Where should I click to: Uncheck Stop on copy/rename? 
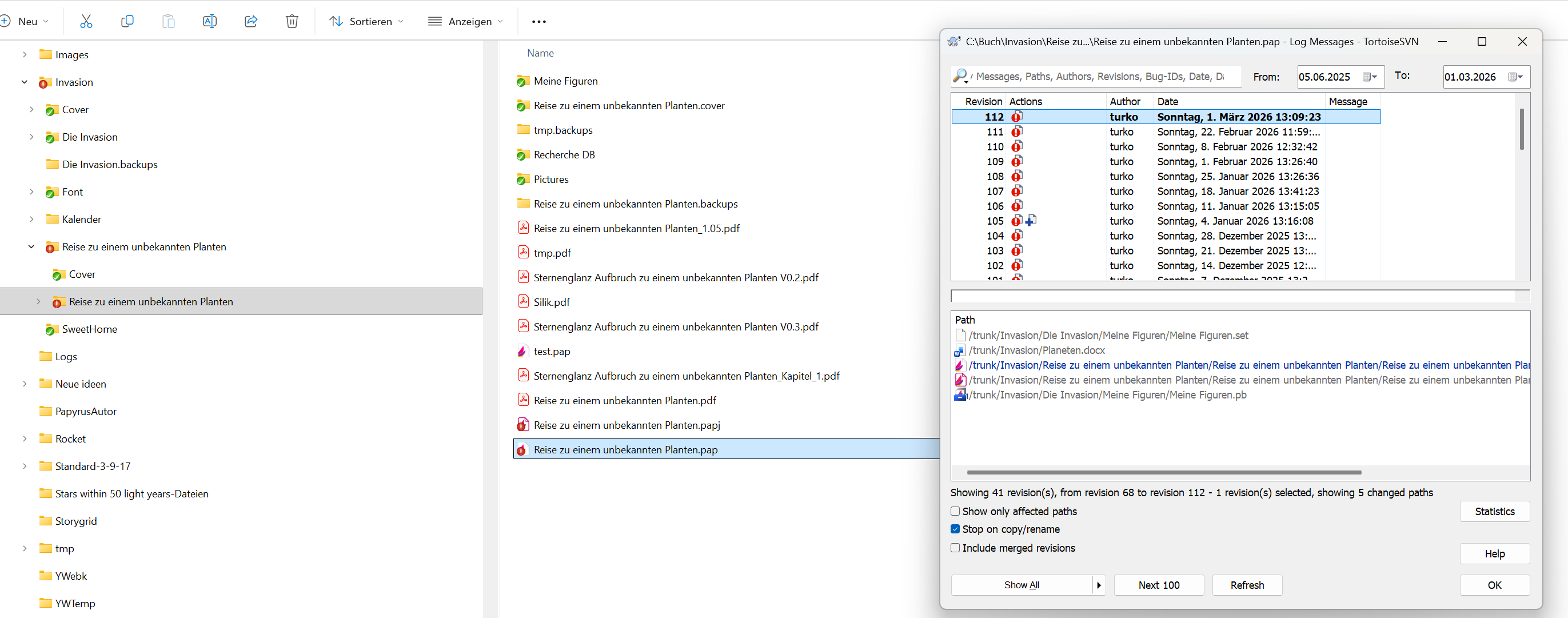pyautogui.click(x=956, y=529)
